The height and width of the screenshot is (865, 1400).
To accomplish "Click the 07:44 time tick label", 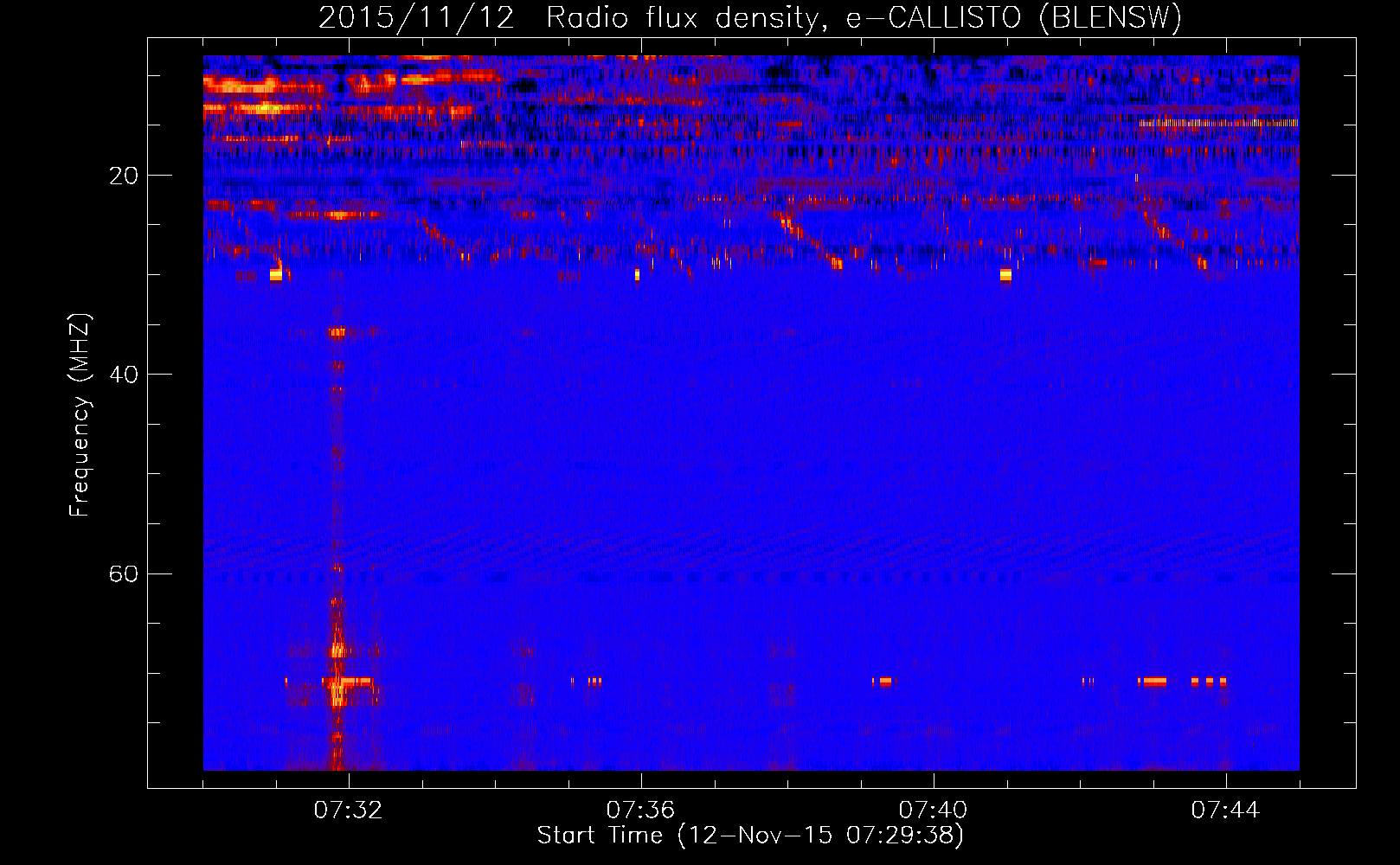I will click(1225, 811).
